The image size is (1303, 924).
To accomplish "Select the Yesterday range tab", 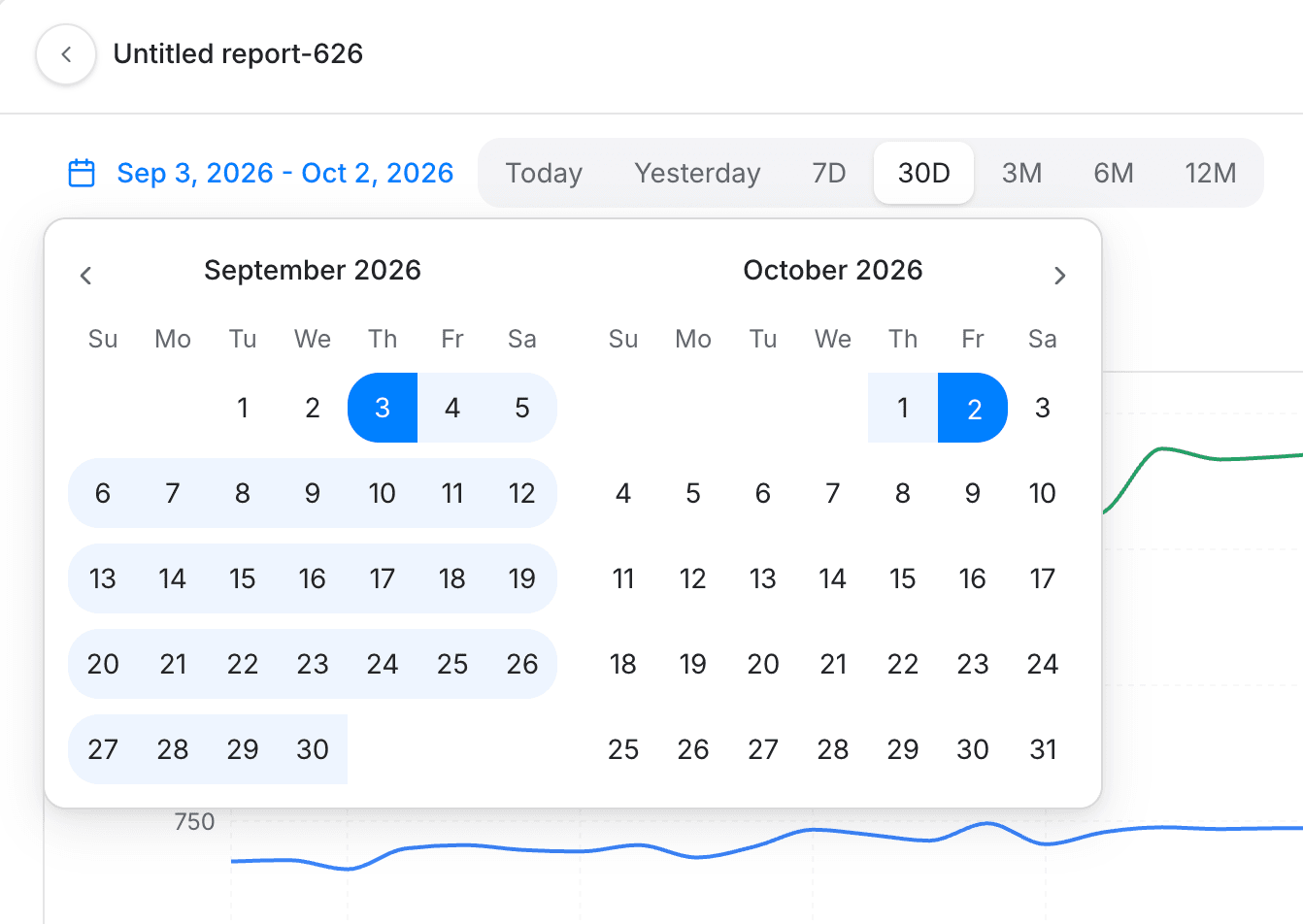I will [697, 173].
